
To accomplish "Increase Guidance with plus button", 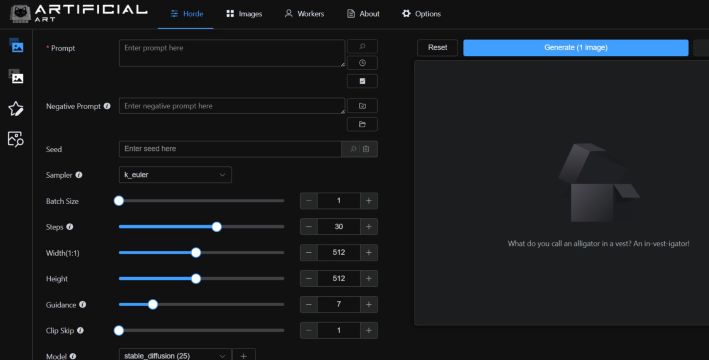I will tap(369, 304).
